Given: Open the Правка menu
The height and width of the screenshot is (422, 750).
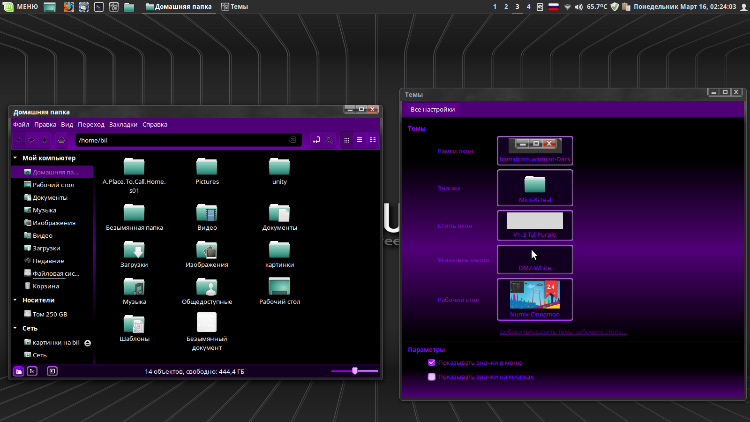Looking at the screenshot, I should pyautogui.click(x=45, y=125).
